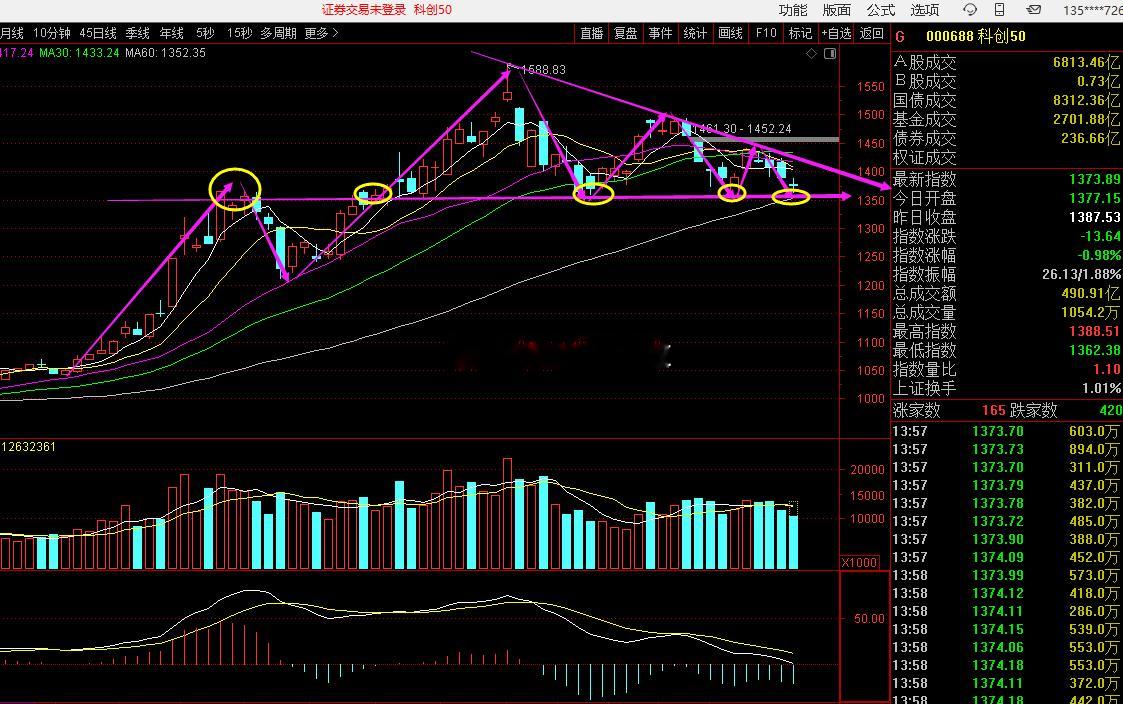The width and height of the screenshot is (1123, 704).
Task: Open F10 company info
Action: pos(766,33)
